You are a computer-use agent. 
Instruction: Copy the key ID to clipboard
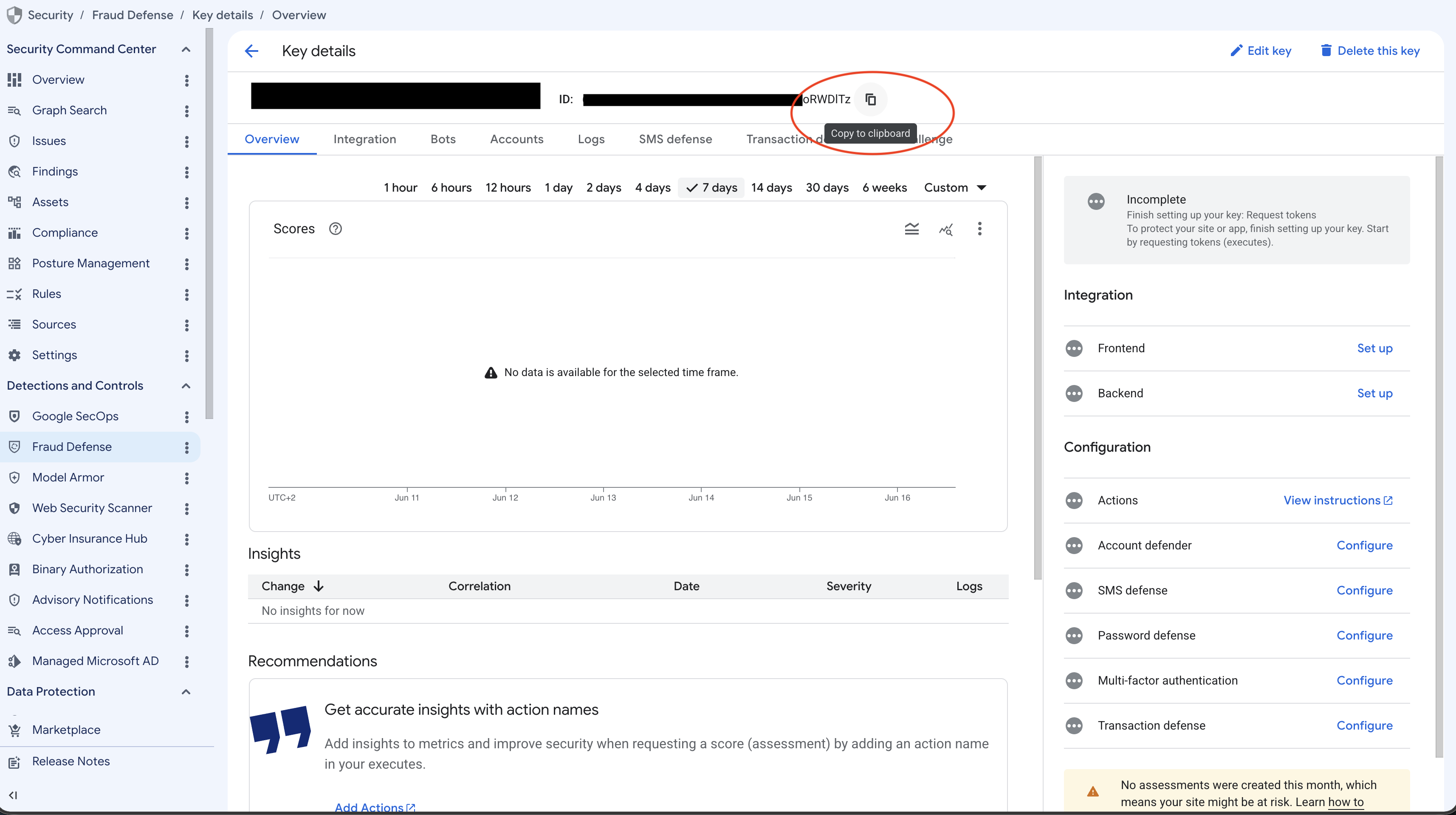pyautogui.click(x=870, y=99)
